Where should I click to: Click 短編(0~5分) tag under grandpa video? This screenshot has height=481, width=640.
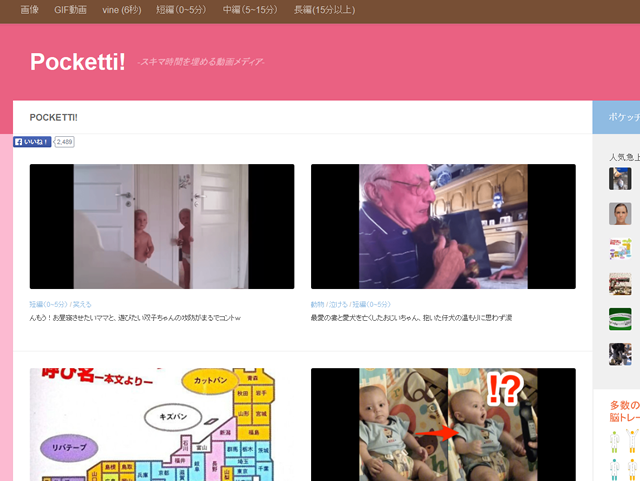pos(371,305)
